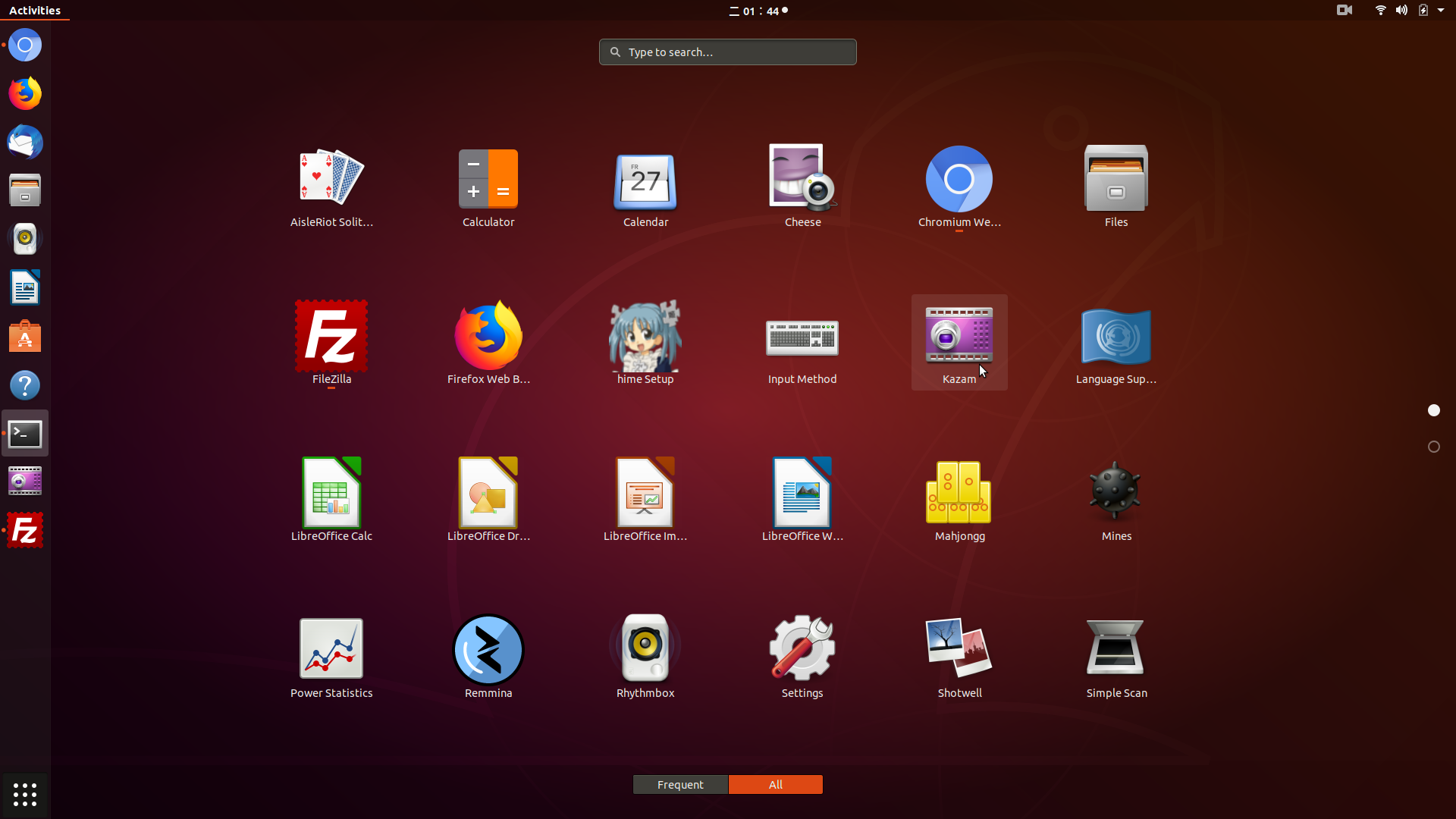
Task: Open Files from the app grid
Action: point(1116,186)
